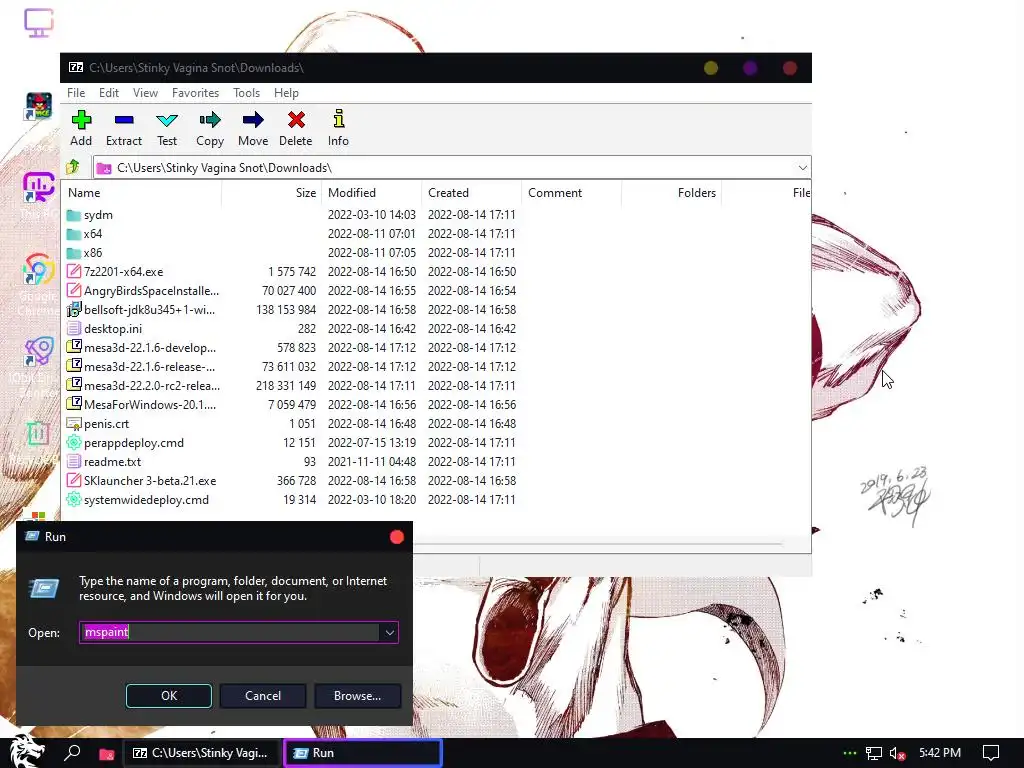Select the mesa3d-22.2.0-rc2-relea... file name

(x=152, y=385)
